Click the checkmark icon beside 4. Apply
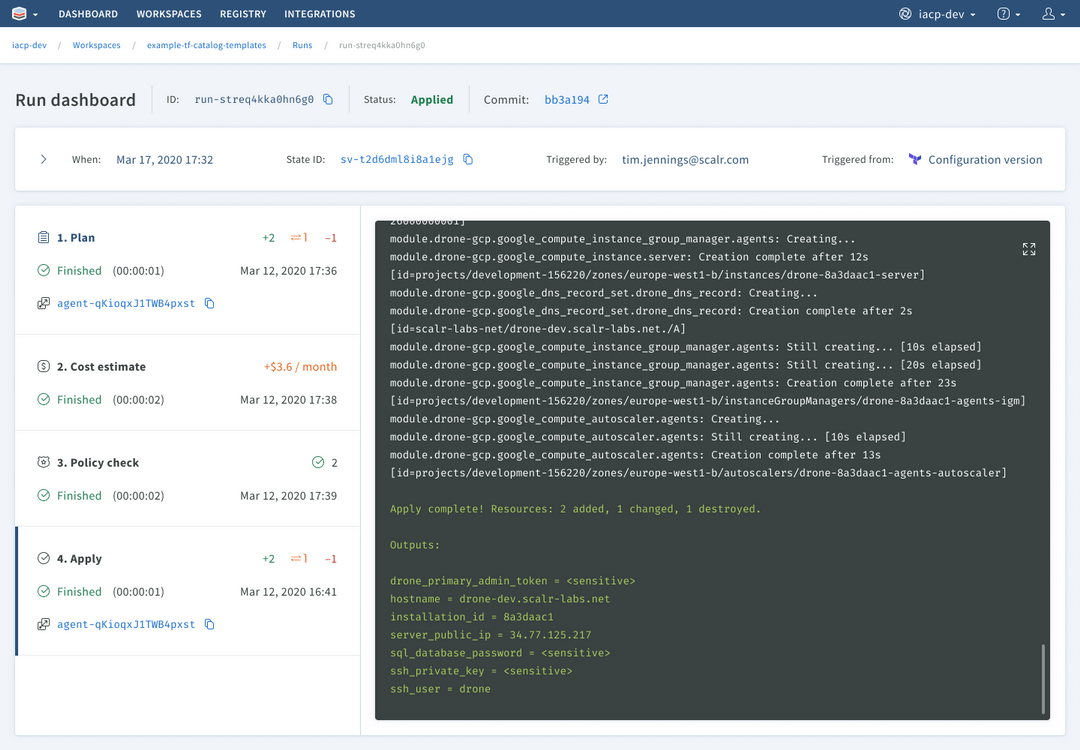This screenshot has height=750, width=1080. 43,558
